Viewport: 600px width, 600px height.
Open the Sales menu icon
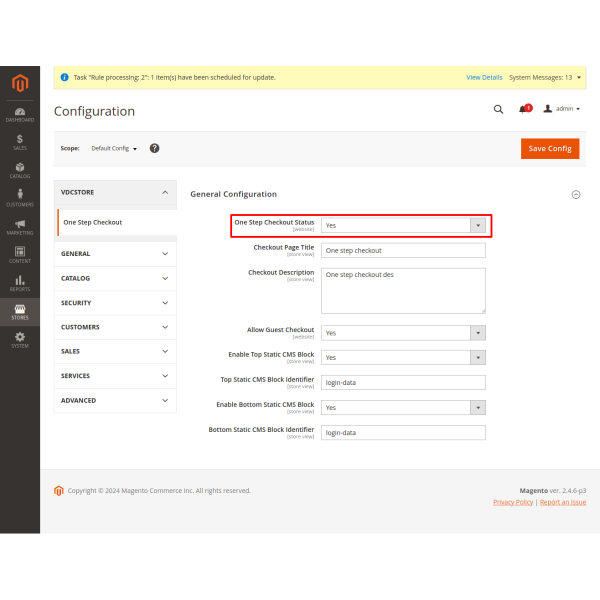coord(20,142)
